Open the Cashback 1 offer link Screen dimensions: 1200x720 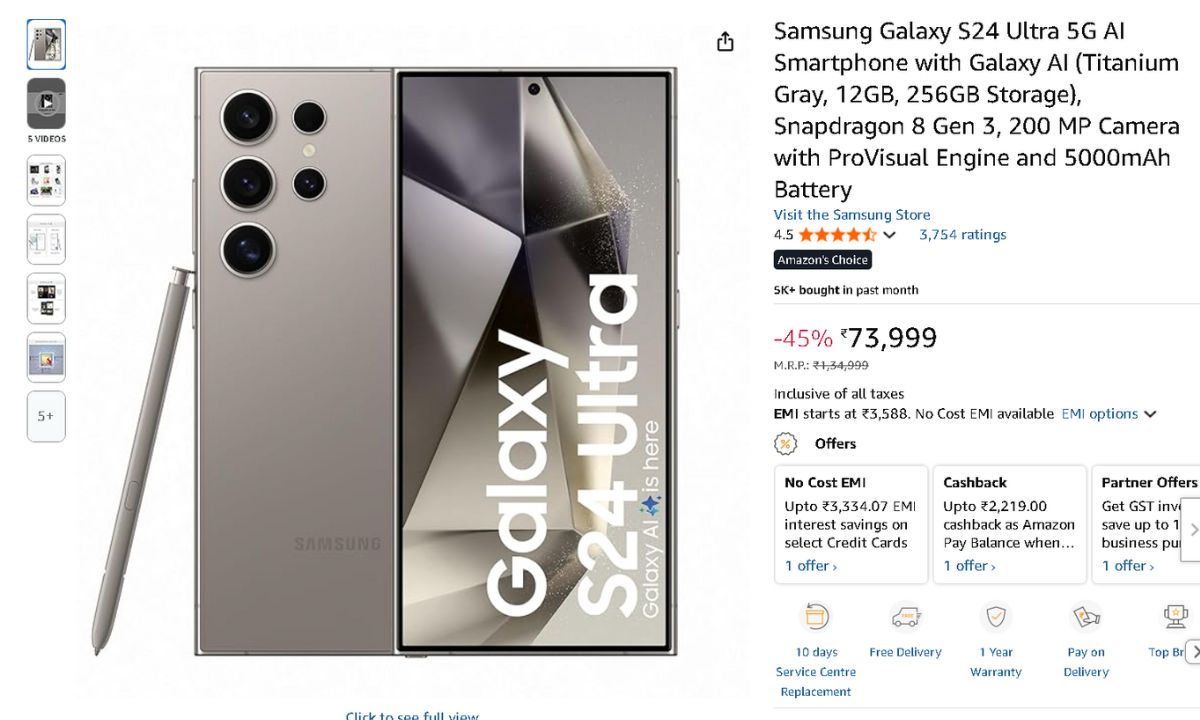pyautogui.click(x=969, y=566)
